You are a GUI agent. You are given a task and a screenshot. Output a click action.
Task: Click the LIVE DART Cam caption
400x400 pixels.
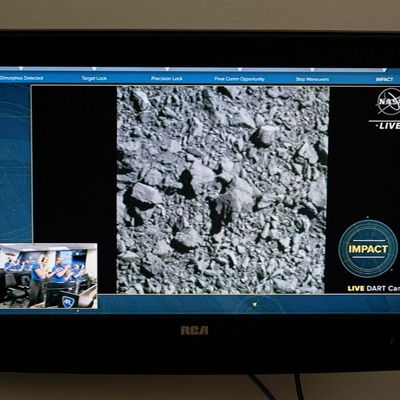coord(374,289)
